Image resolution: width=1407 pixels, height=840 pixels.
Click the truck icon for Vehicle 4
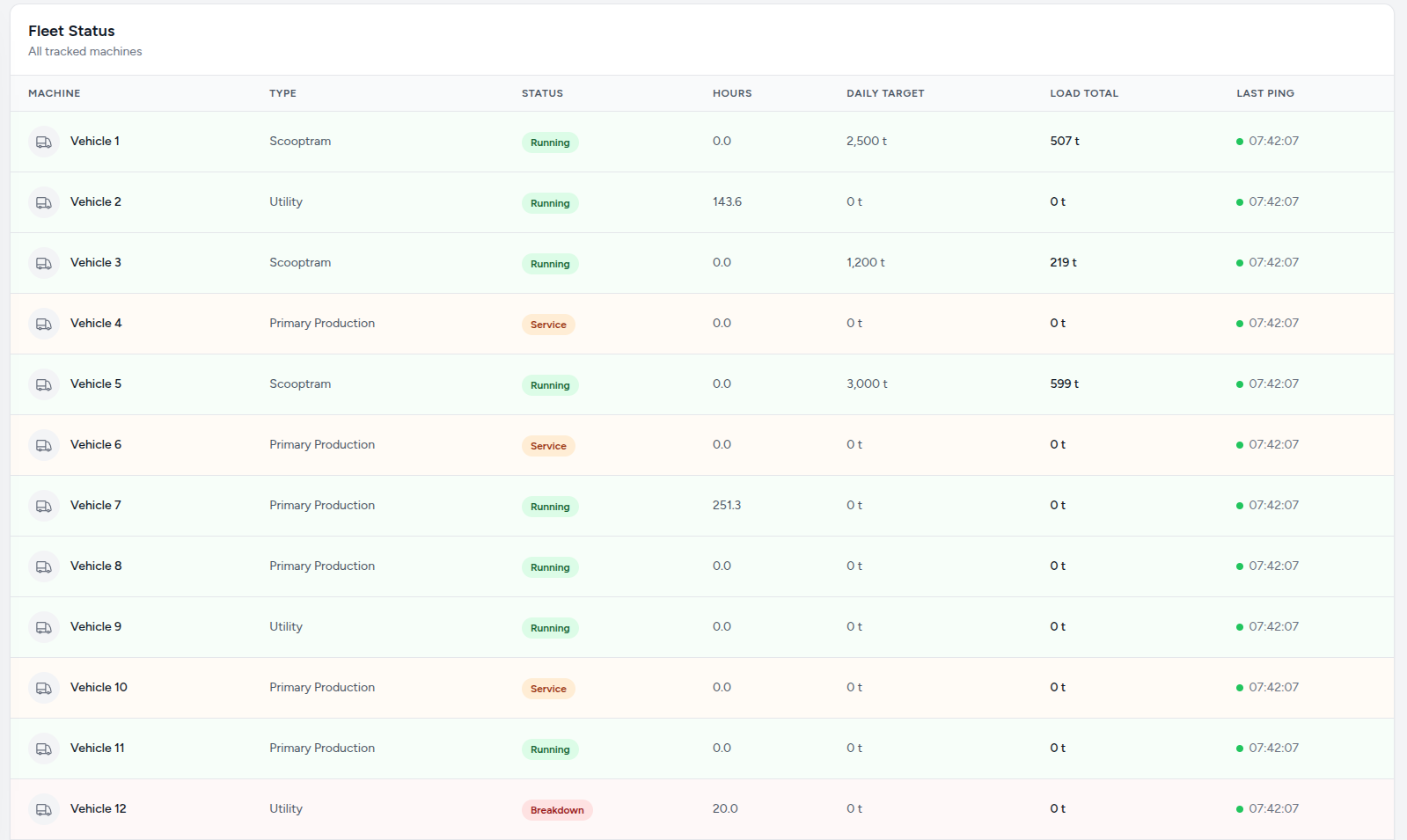(x=44, y=324)
